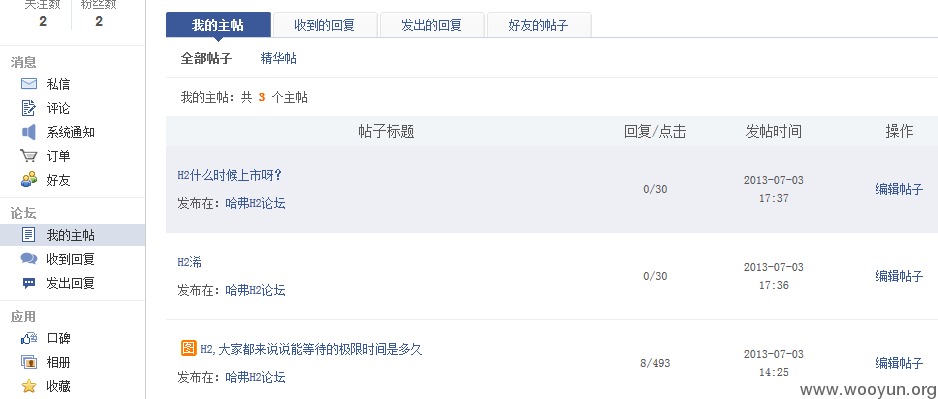Open 口碑 thumbs-up icon
The width and height of the screenshot is (938, 399).
[29, 339]
